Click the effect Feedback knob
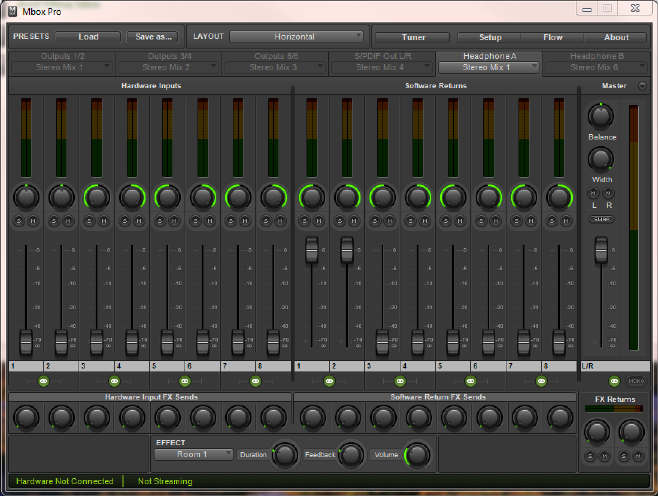The height and width of the screenshot is (496, 658). pos(351,454)
